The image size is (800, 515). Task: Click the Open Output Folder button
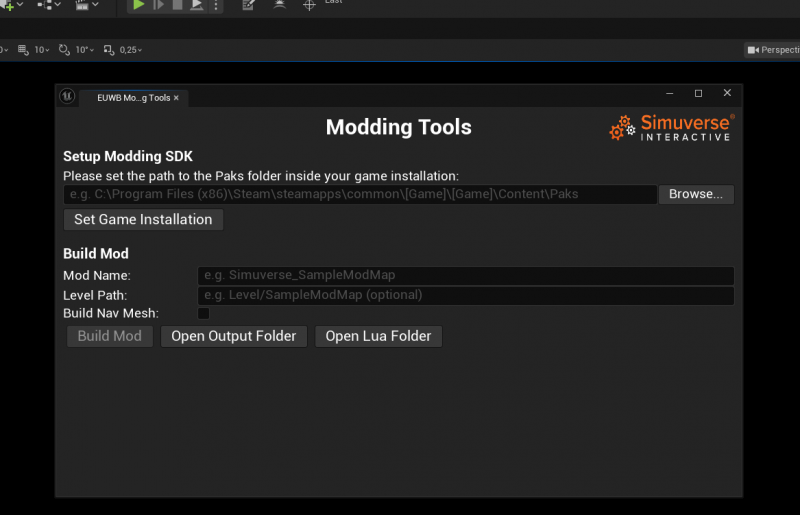pos(234,336)
